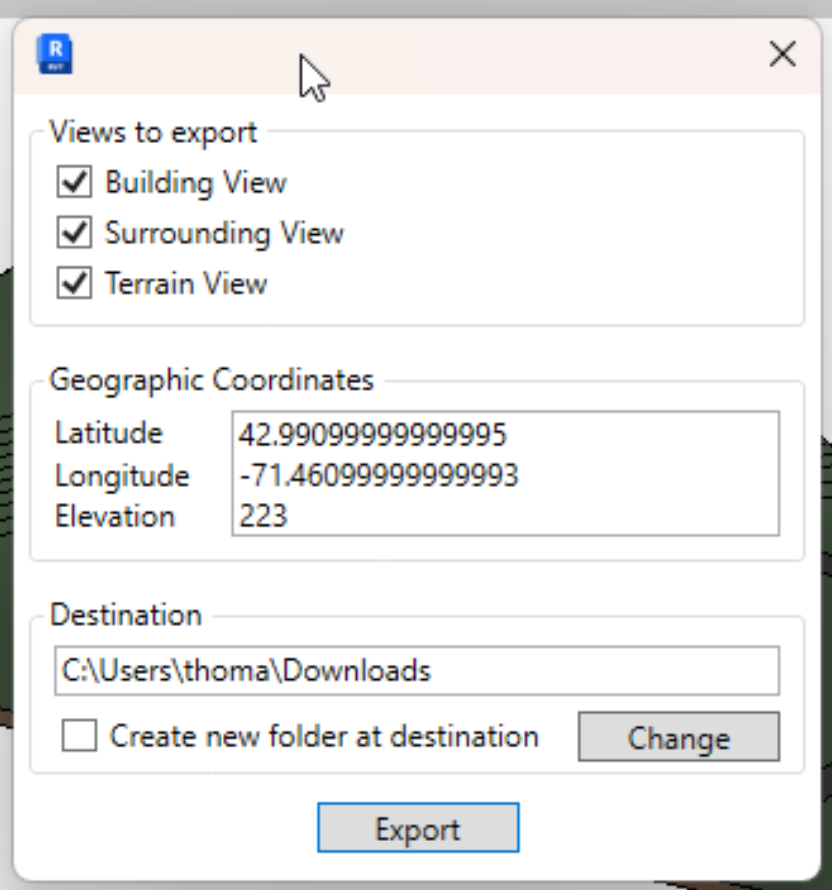Viewport: 832px width, 890px height.
Task: Enable Create new folder at destination
Action: click(x=79, y=737)
